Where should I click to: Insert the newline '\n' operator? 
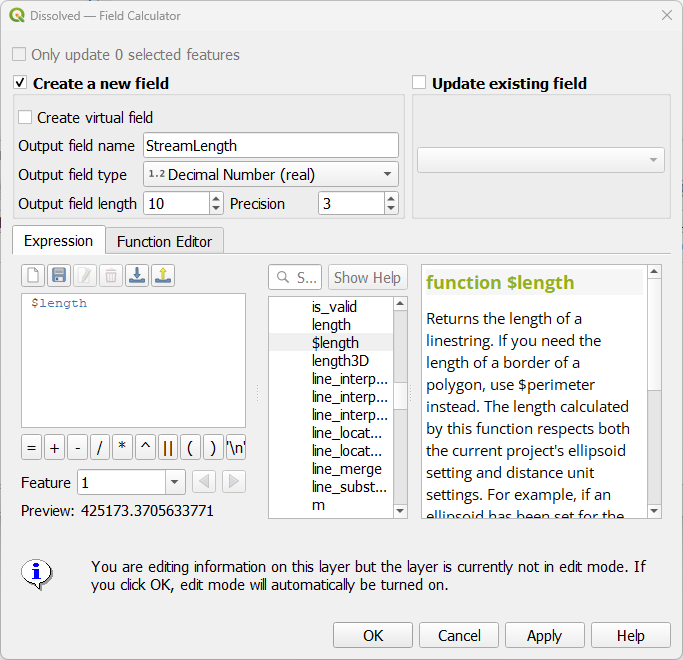tap(236, 447)
